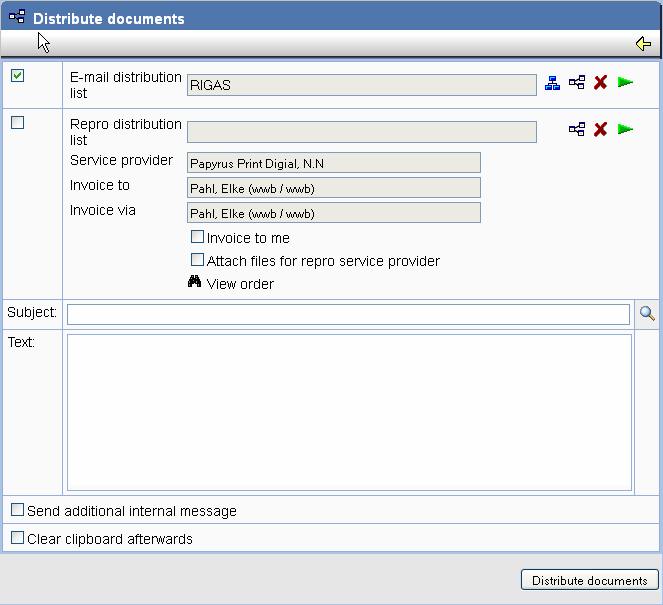
Task: Click the binoculars View order icon
Action: point(195,283)
